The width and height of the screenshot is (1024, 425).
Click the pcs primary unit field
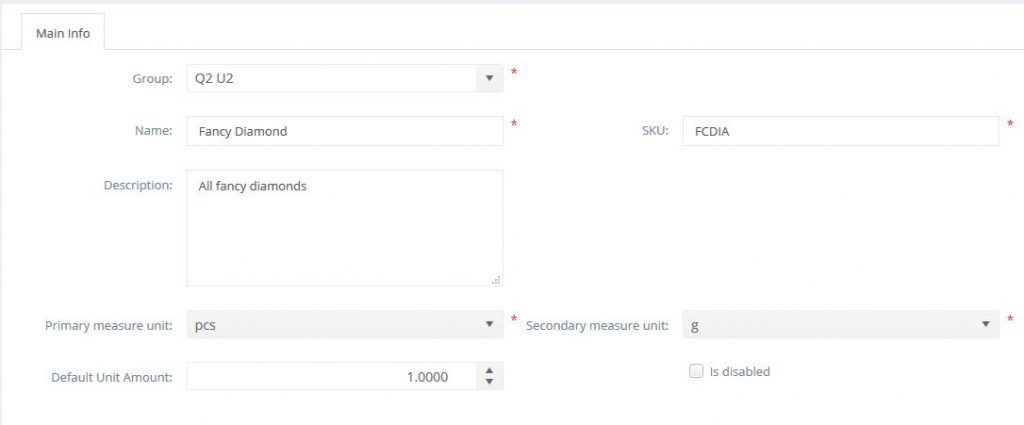330,324
